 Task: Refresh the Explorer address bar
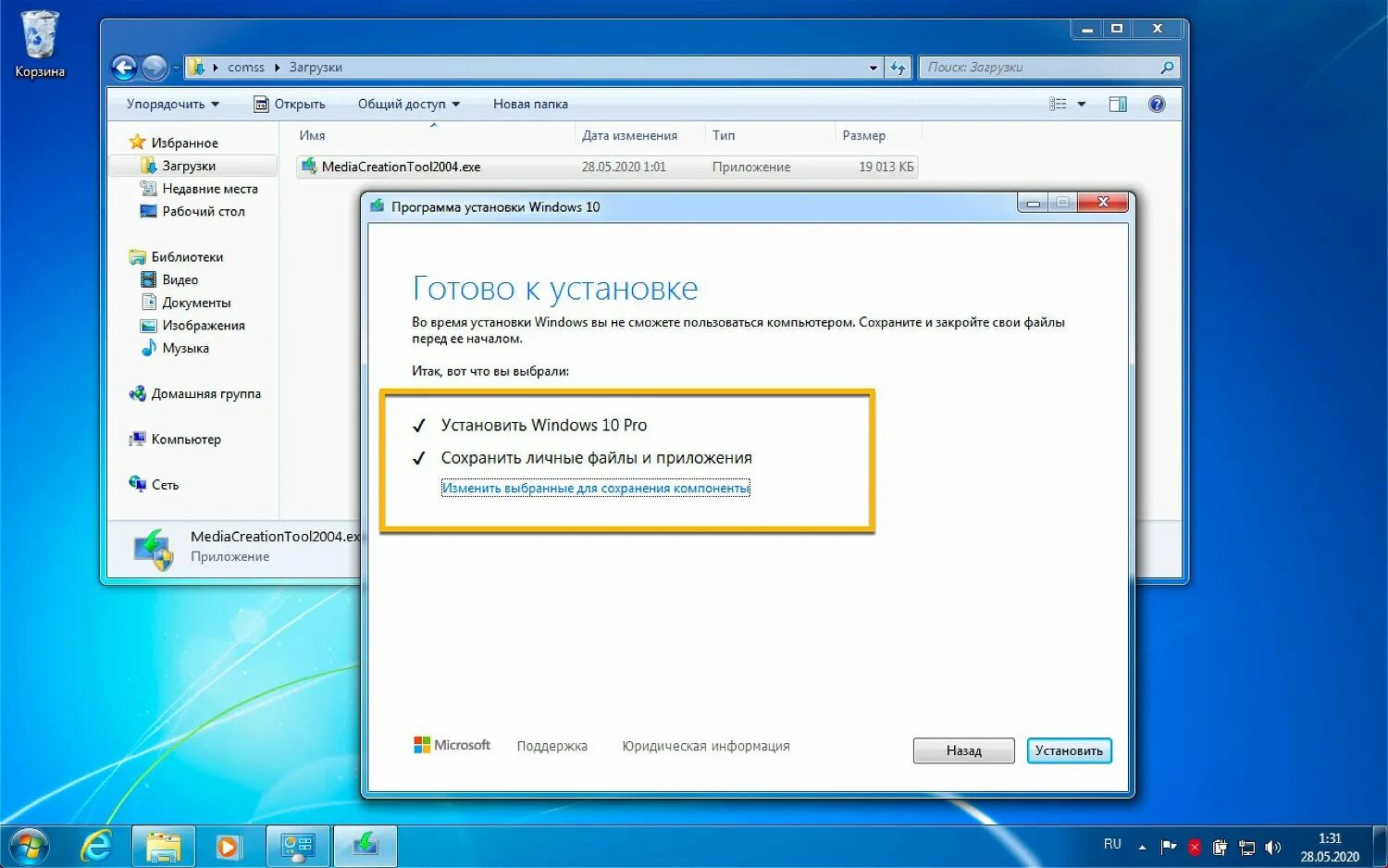click(898, 68)
